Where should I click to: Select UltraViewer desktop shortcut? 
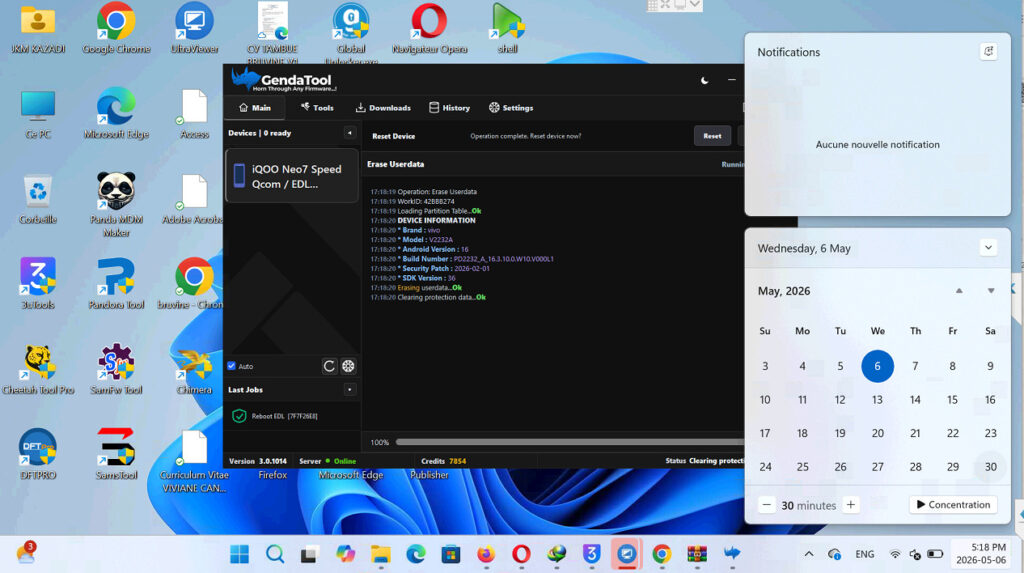194,29
